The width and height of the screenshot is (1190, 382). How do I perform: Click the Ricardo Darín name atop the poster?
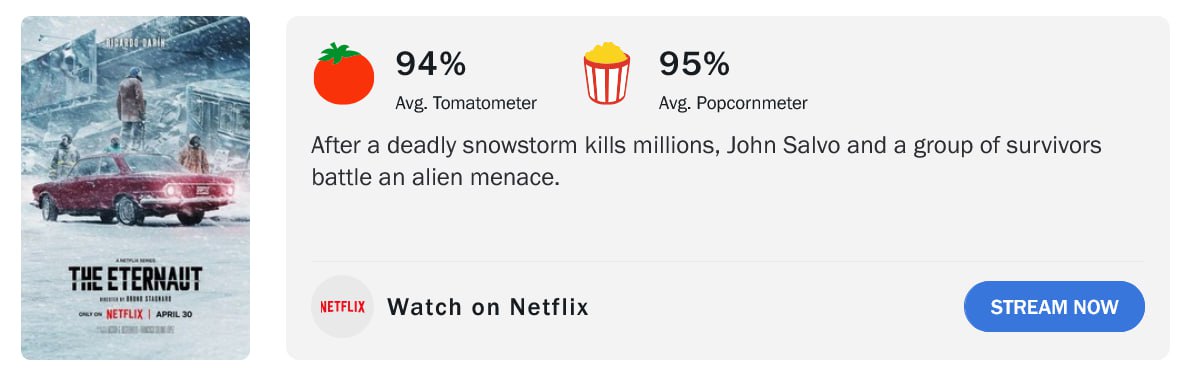tap(136, 42)
